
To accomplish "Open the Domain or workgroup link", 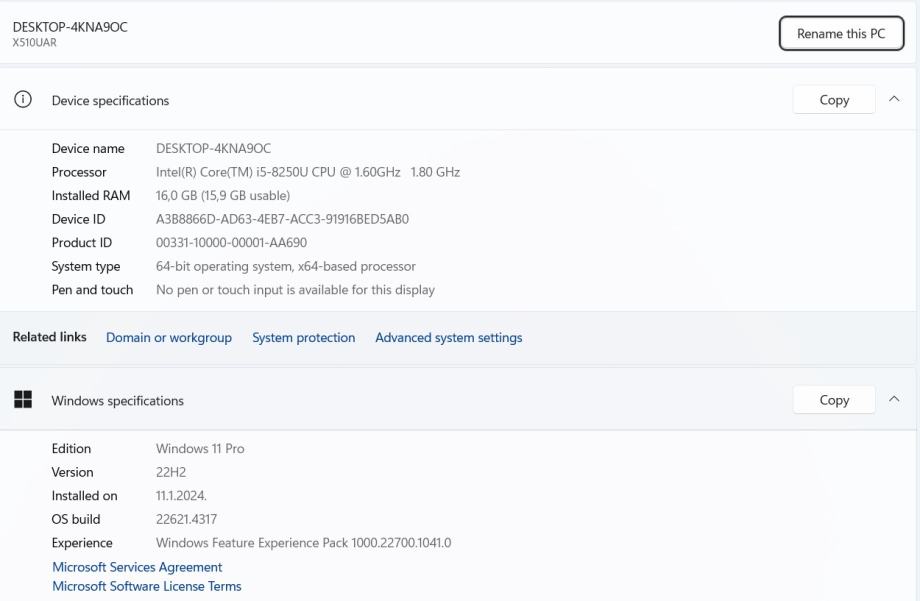I will pos(169,338).
